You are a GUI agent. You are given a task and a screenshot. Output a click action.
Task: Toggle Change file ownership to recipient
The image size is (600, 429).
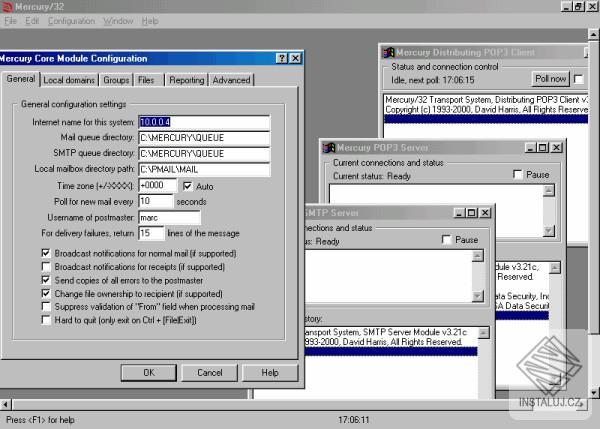click(x=46, y=294)
